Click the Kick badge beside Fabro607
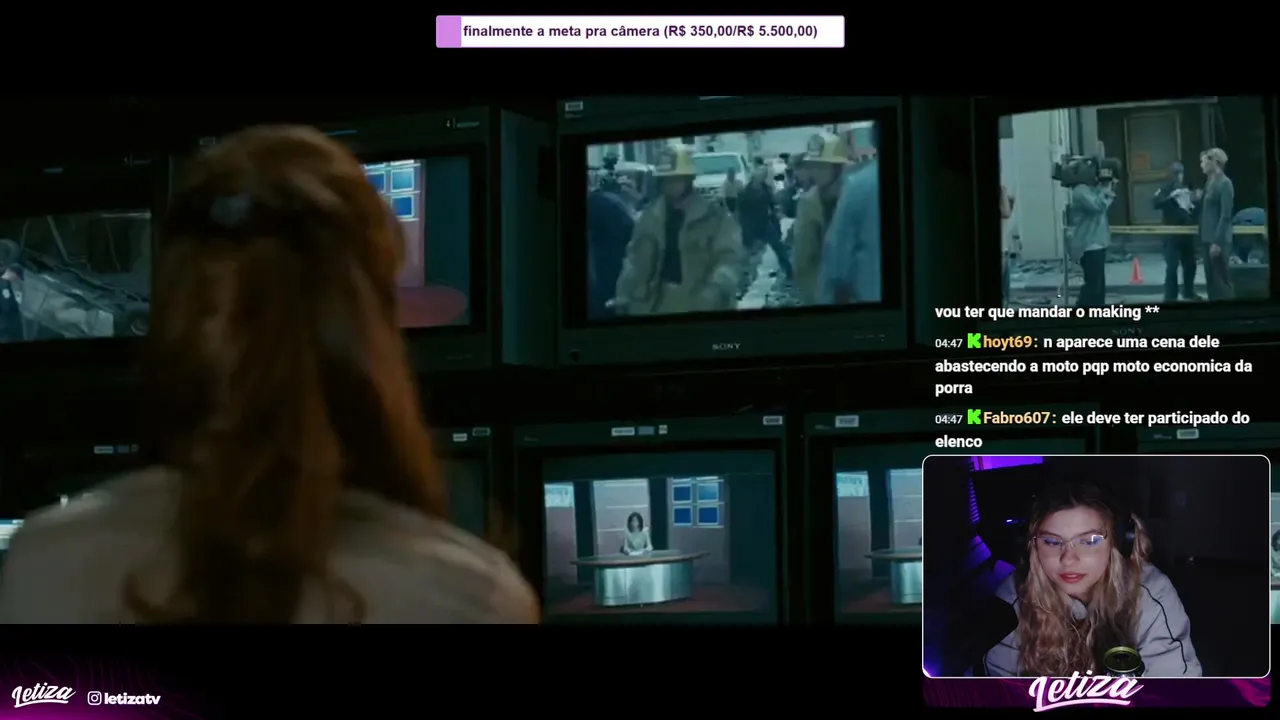 974,418
